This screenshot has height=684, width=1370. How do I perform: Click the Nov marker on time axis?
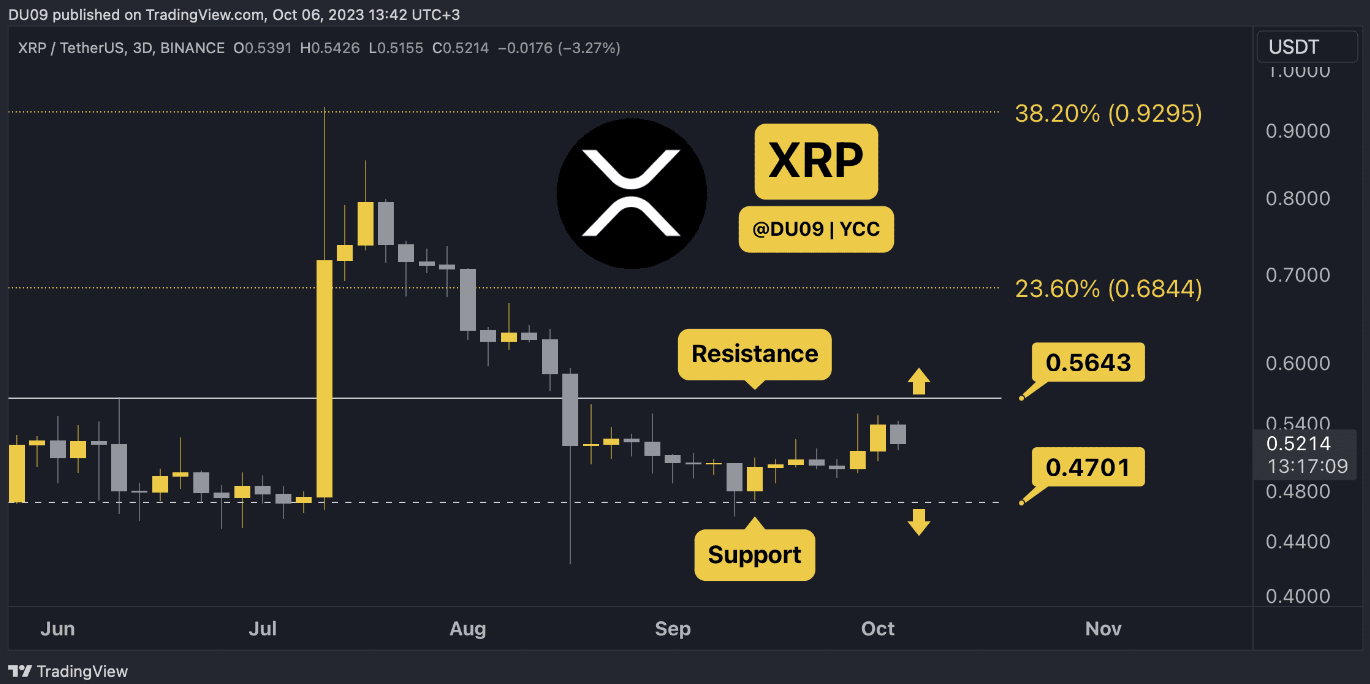(x=1103, y=629)
